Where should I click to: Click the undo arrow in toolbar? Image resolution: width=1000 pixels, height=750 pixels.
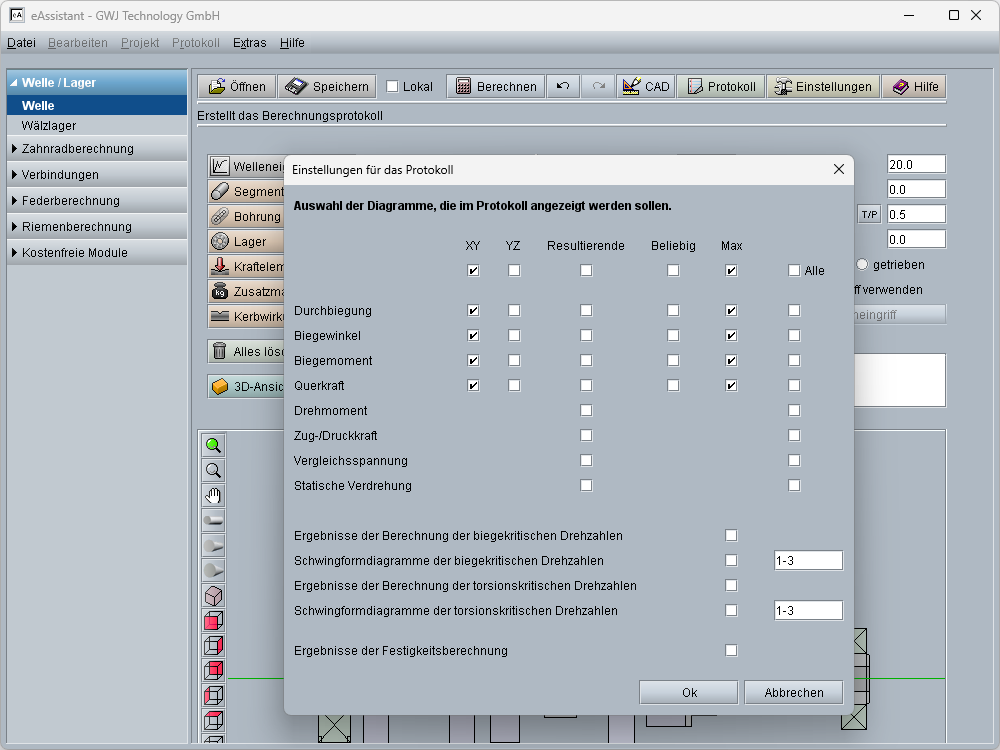pyautogui.click(x=563, y=87)
